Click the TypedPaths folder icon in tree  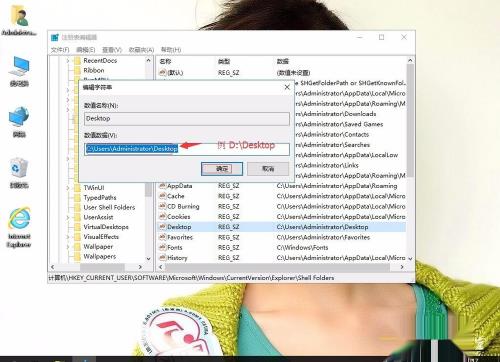coord(77,197)
